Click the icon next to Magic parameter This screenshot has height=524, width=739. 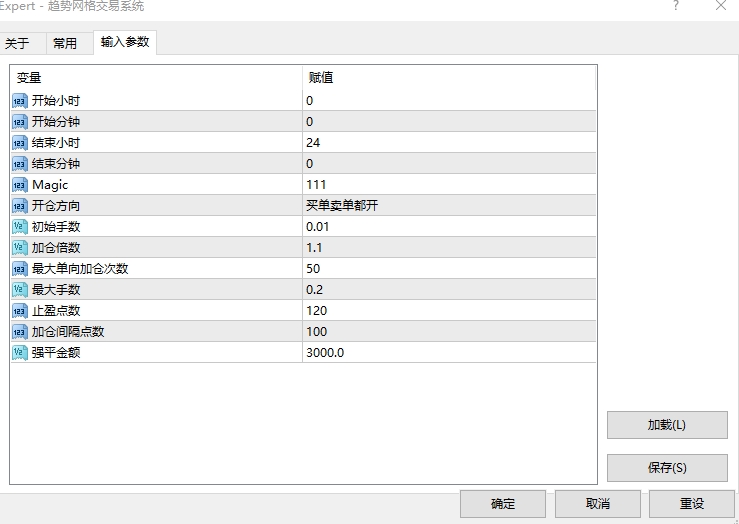[19, 184]
